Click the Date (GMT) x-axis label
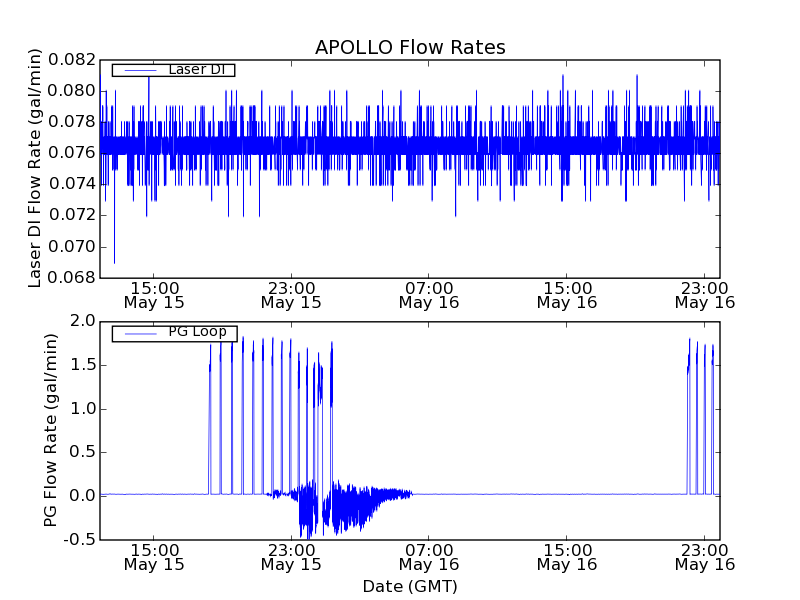This screenshot has height=600, width=800. tap(410, 586)
